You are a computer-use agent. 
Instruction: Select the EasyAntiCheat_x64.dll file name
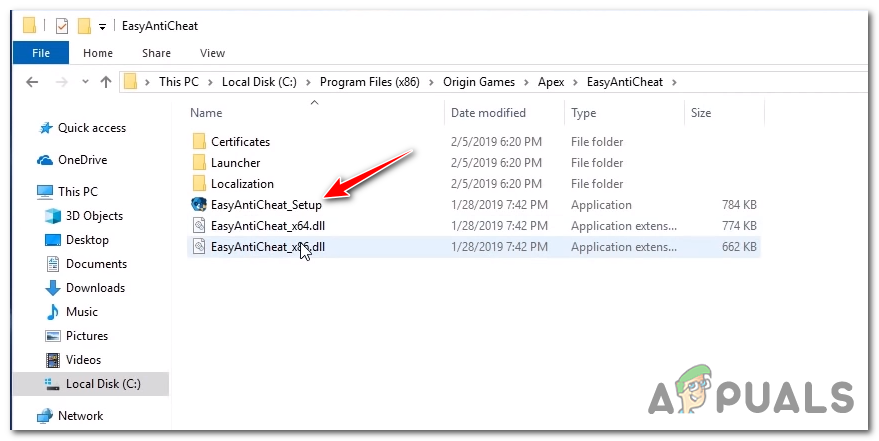pos(268,226)
